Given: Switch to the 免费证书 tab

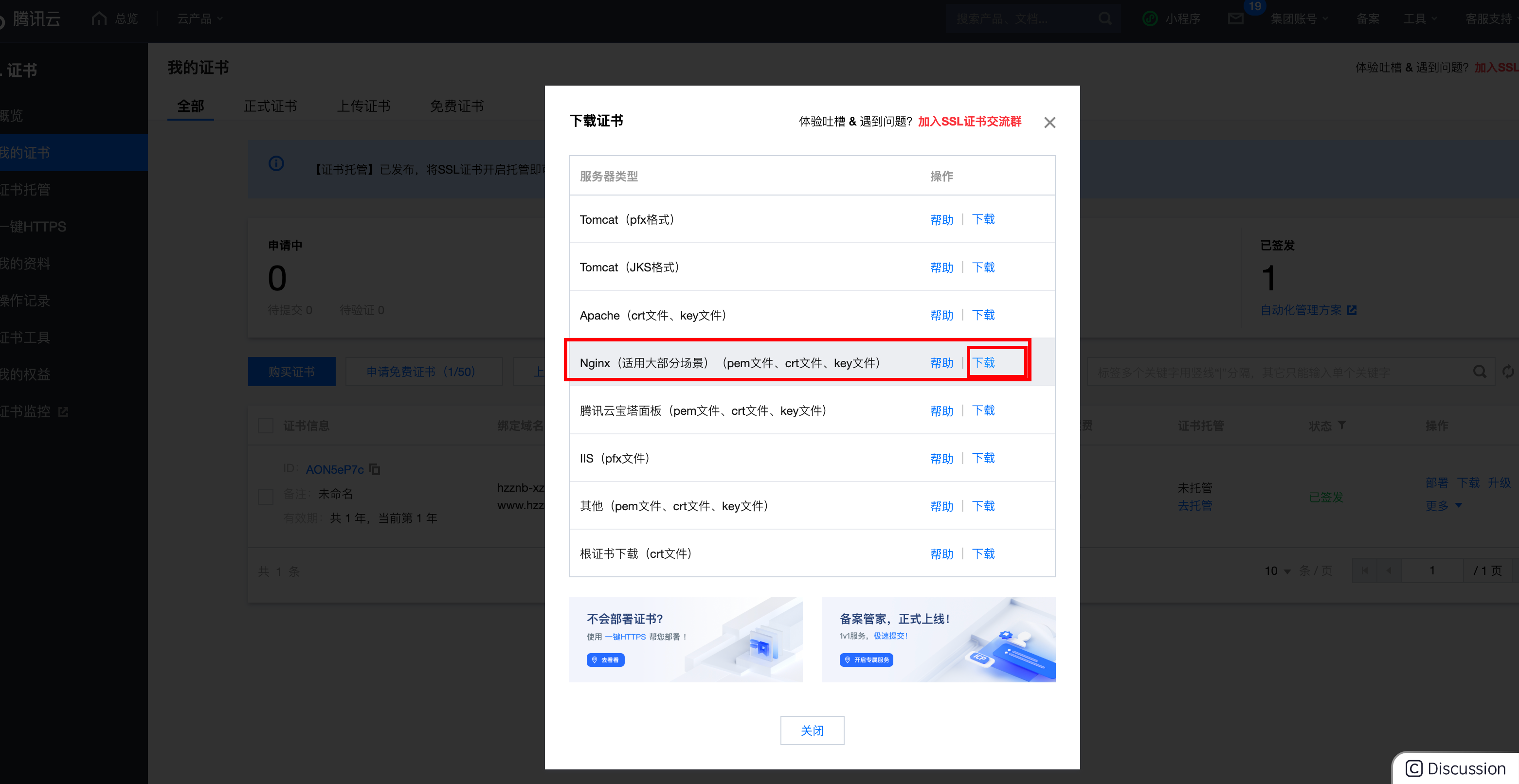Looking at the screenshot, I should click(x=456, y=106).
